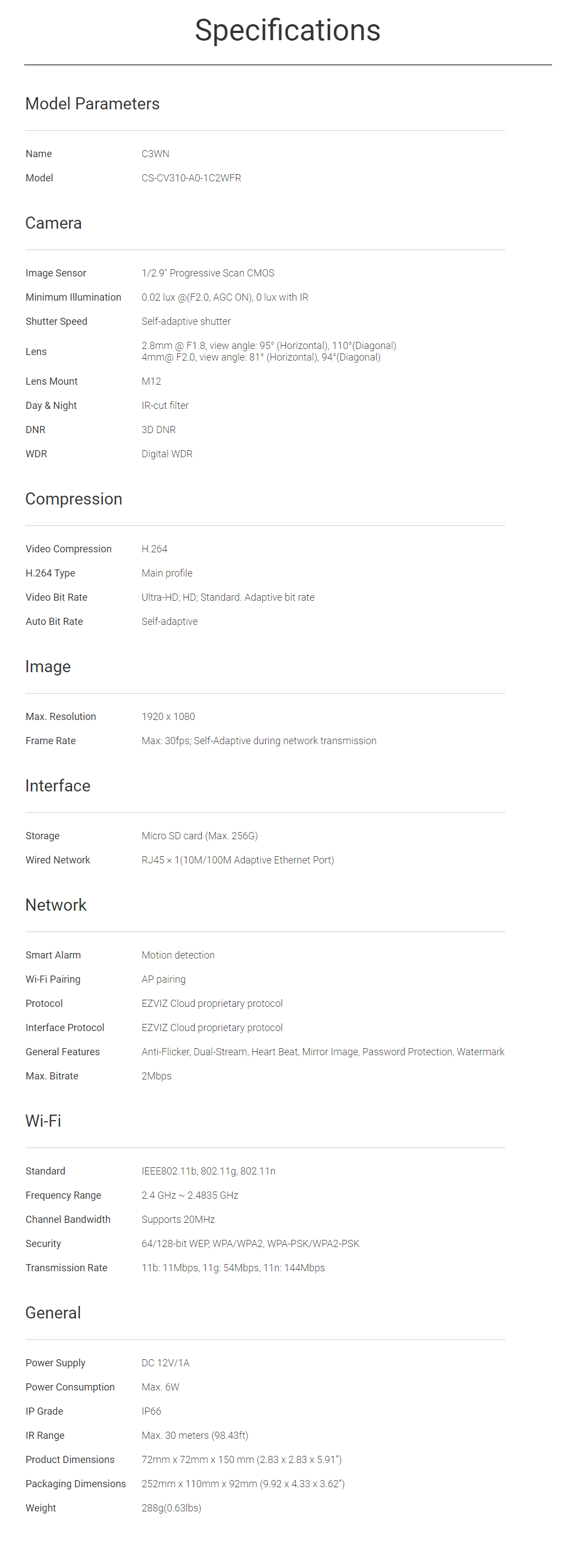The height and width of the screenshot is (1568, 562).
Task: Click the General Features label
Action: (x=63, y=1052)
